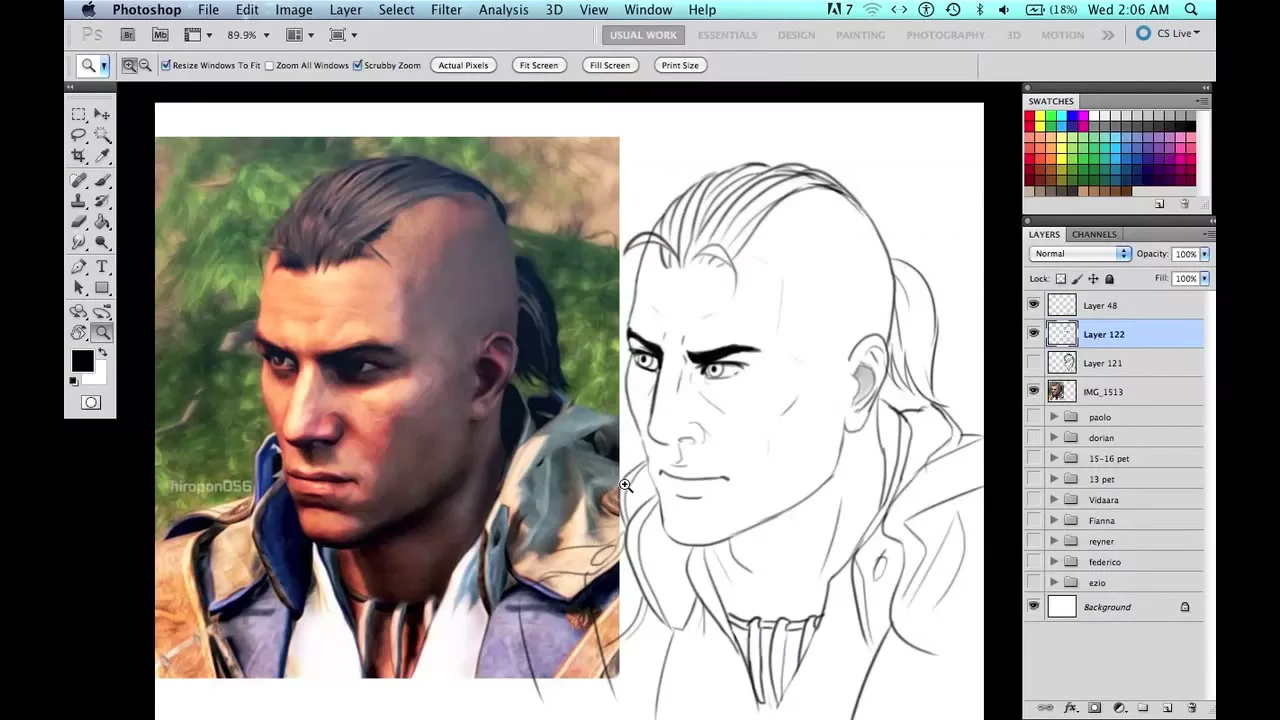This screenshot has height=720, width=1280.
Task: Add a layer mask
Action: [x=1095, y=708]
